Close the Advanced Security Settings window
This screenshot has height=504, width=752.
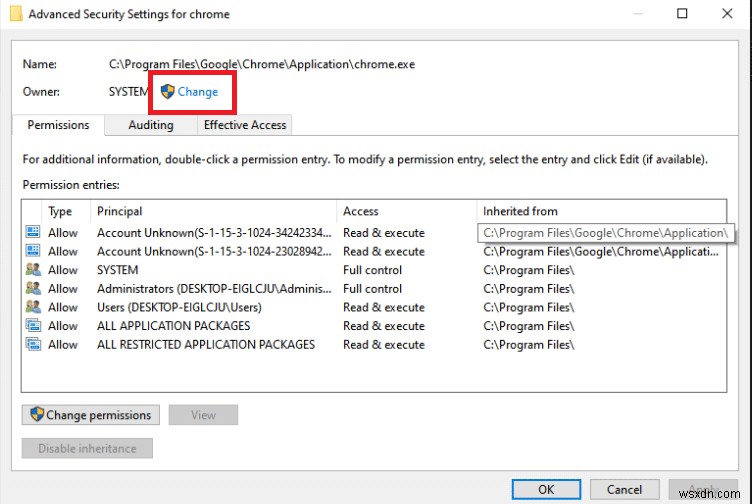click(x=727, y=13)
